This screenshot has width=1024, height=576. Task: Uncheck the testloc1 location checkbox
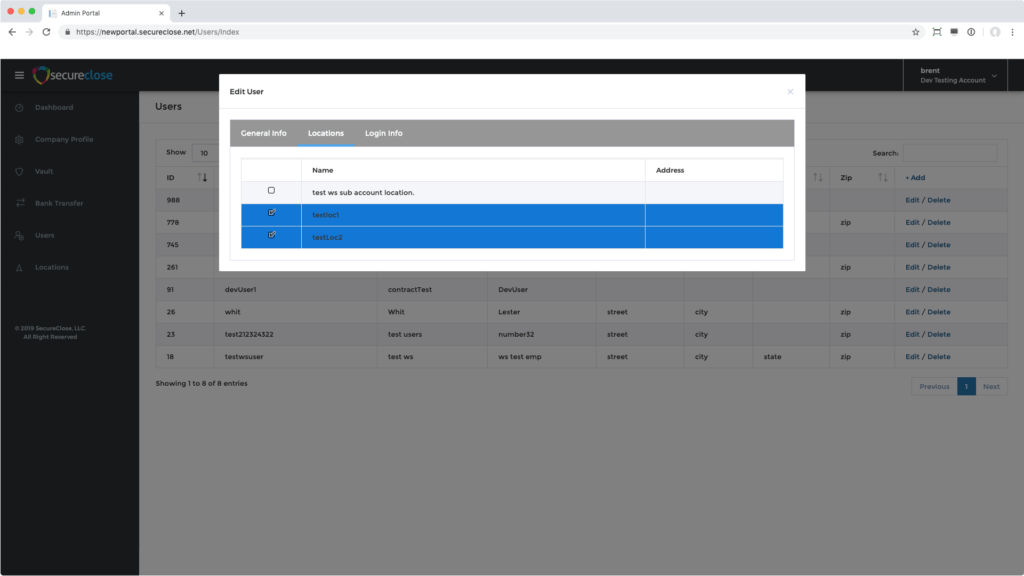pos(271,213)
